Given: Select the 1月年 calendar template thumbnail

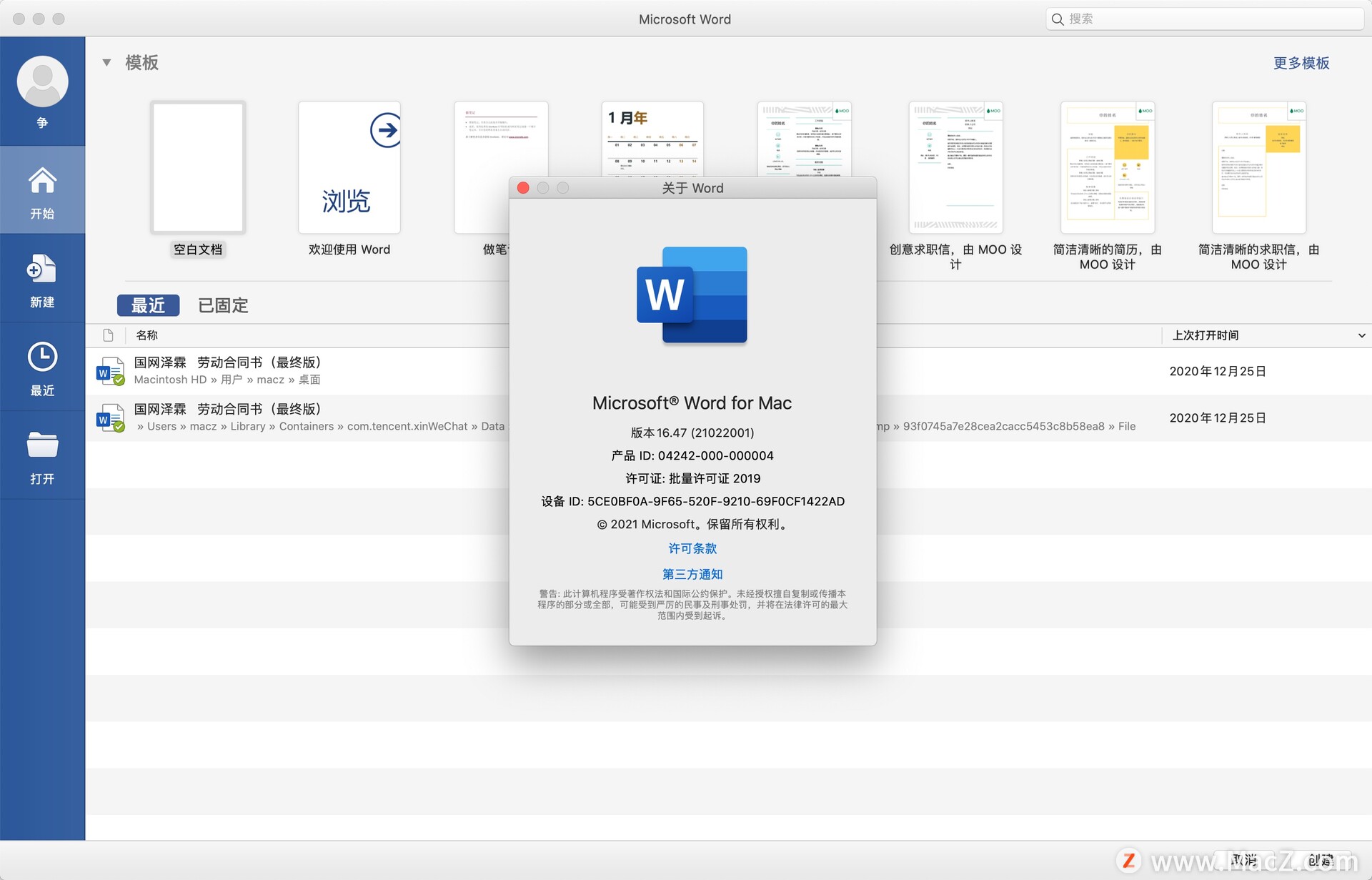Looking at the screenshot, I should click(652, 139).
